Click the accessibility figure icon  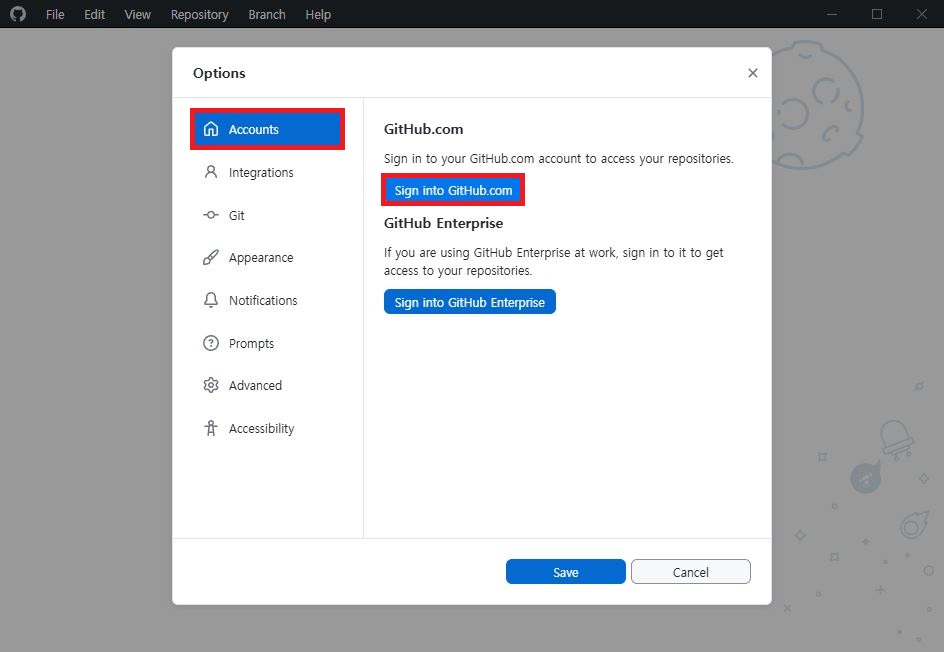click(x=211, y=428)
